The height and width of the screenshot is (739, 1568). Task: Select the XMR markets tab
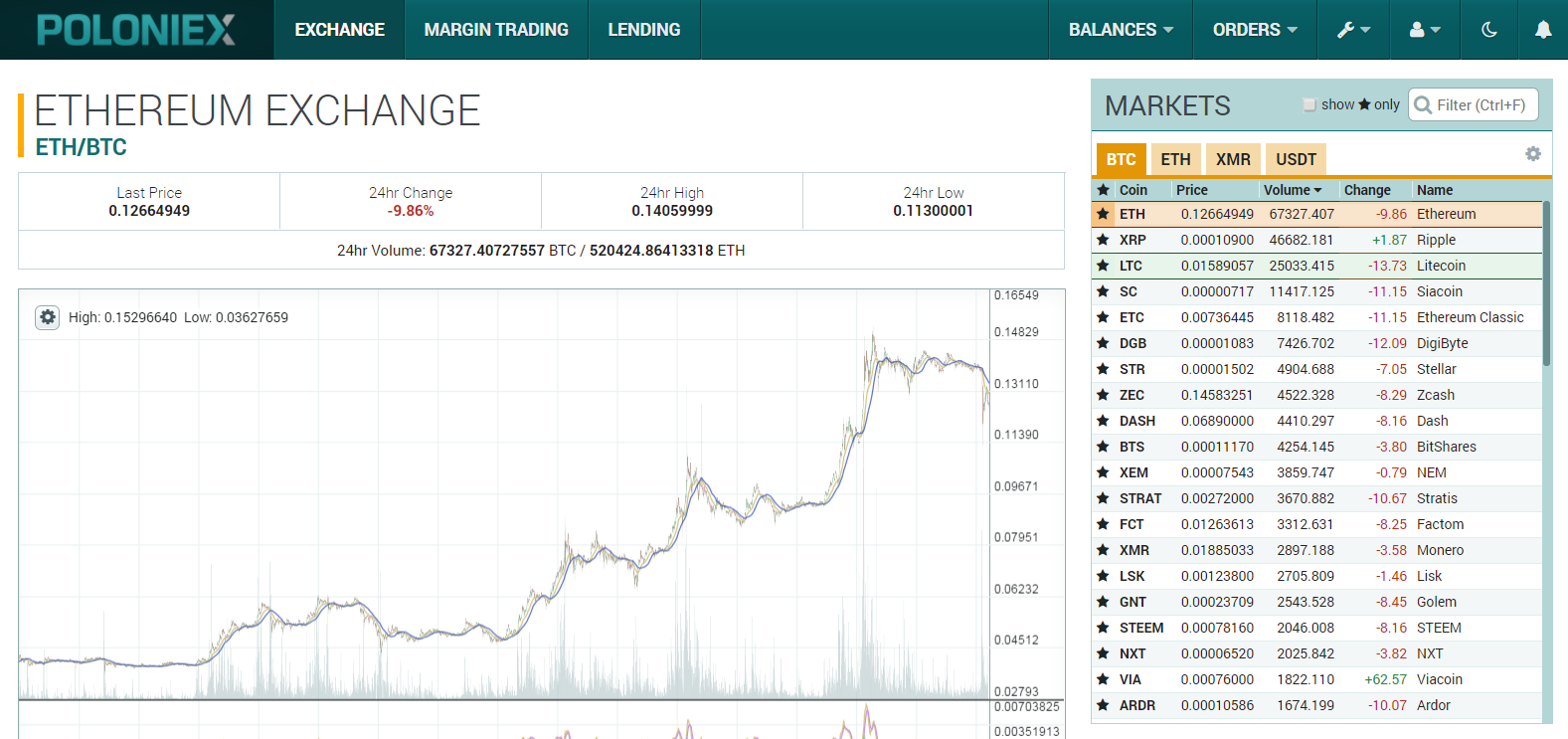[1233, 159]
